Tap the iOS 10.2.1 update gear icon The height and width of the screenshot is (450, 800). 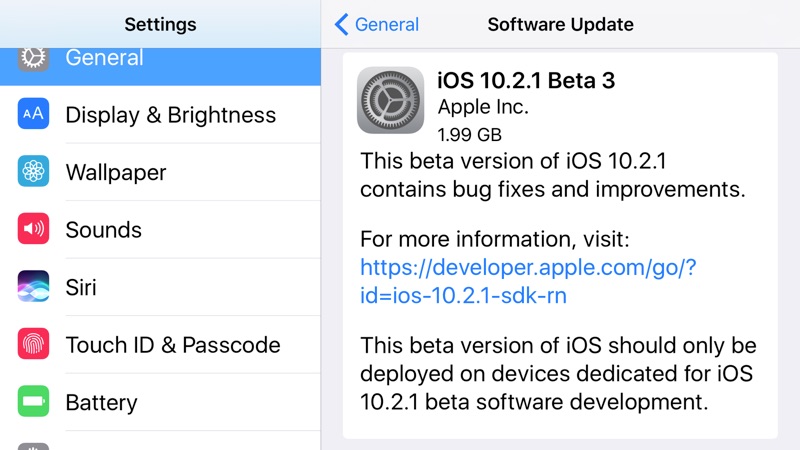tap(390, 101)
